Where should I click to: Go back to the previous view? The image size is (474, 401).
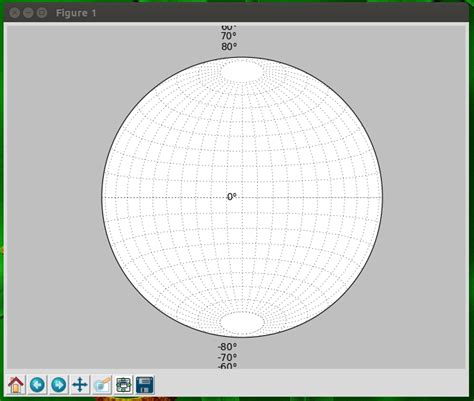coord(37,385)
